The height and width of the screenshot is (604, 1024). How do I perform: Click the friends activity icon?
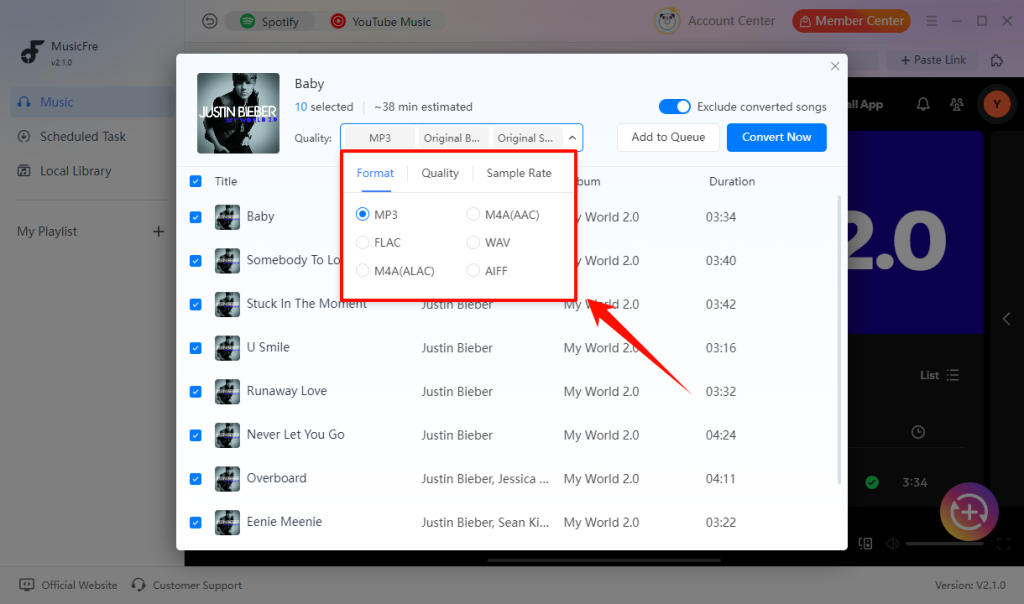click(x=957, y=104)
